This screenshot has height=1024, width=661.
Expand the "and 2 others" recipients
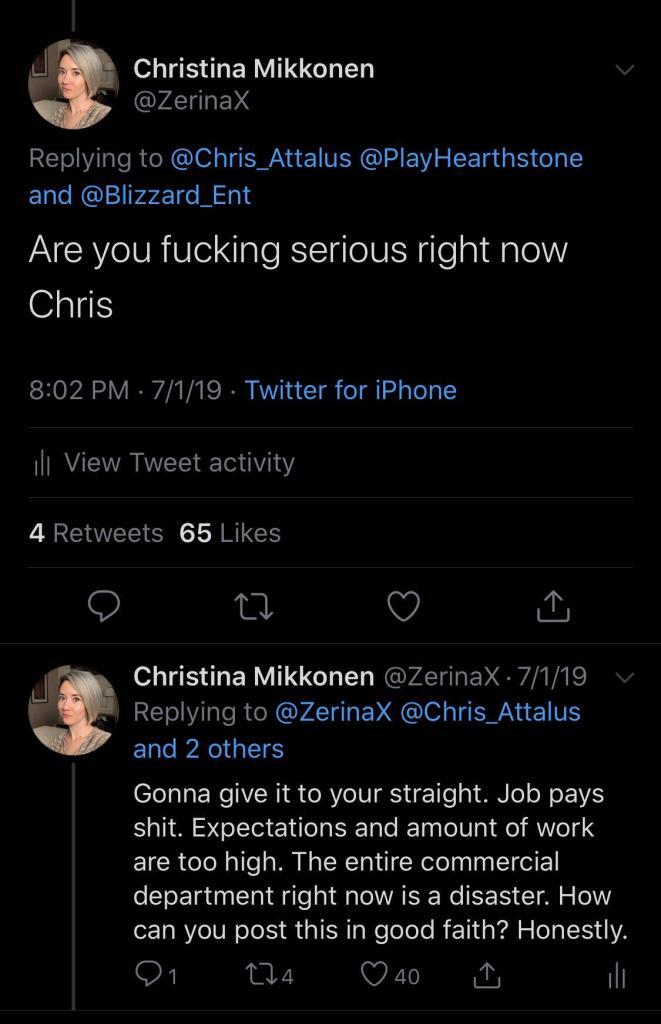208,748
